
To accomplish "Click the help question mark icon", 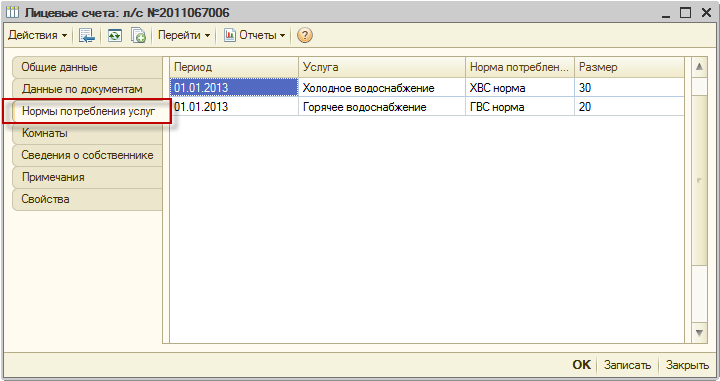I will point(304,35).
